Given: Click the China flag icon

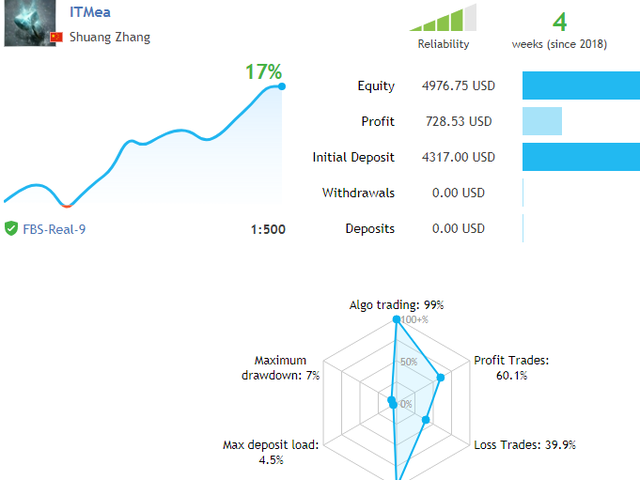Looking at the screenshot, I should (x=56, y=37).
